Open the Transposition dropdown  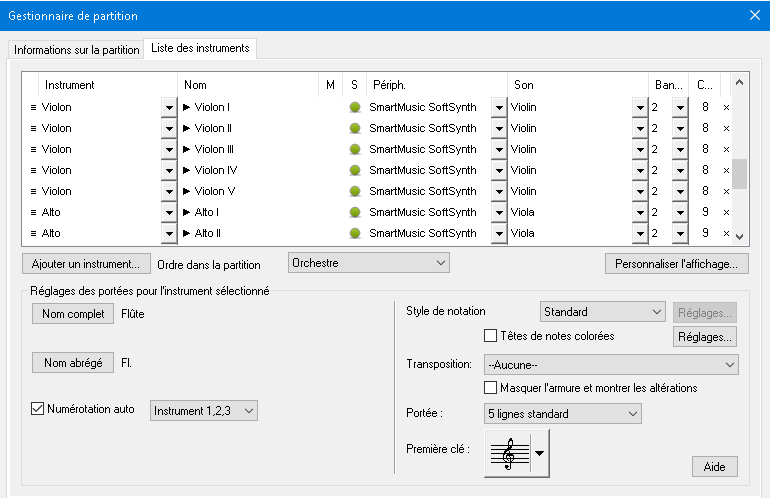610,364
